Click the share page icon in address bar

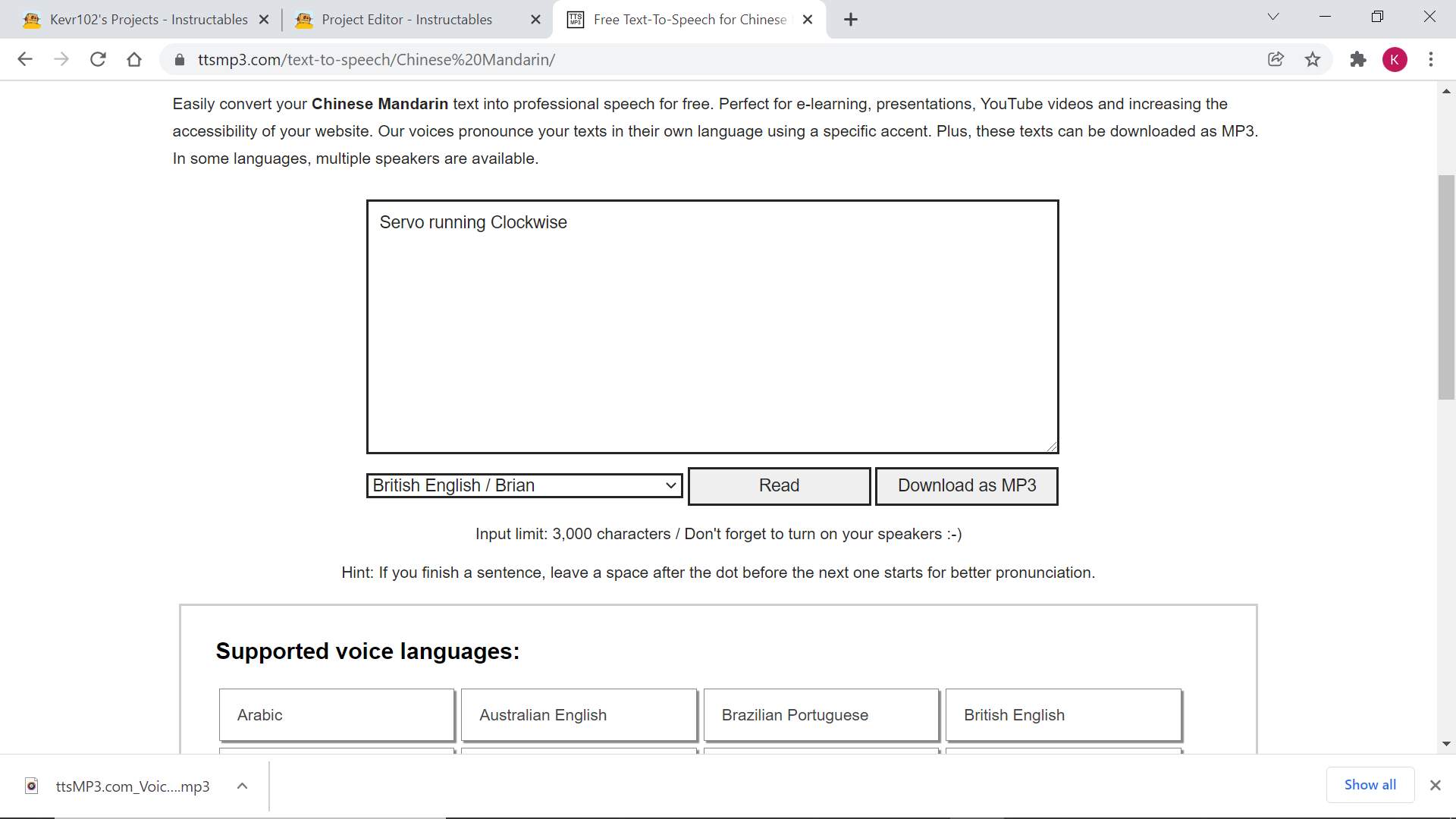[x=1276, y=59]
